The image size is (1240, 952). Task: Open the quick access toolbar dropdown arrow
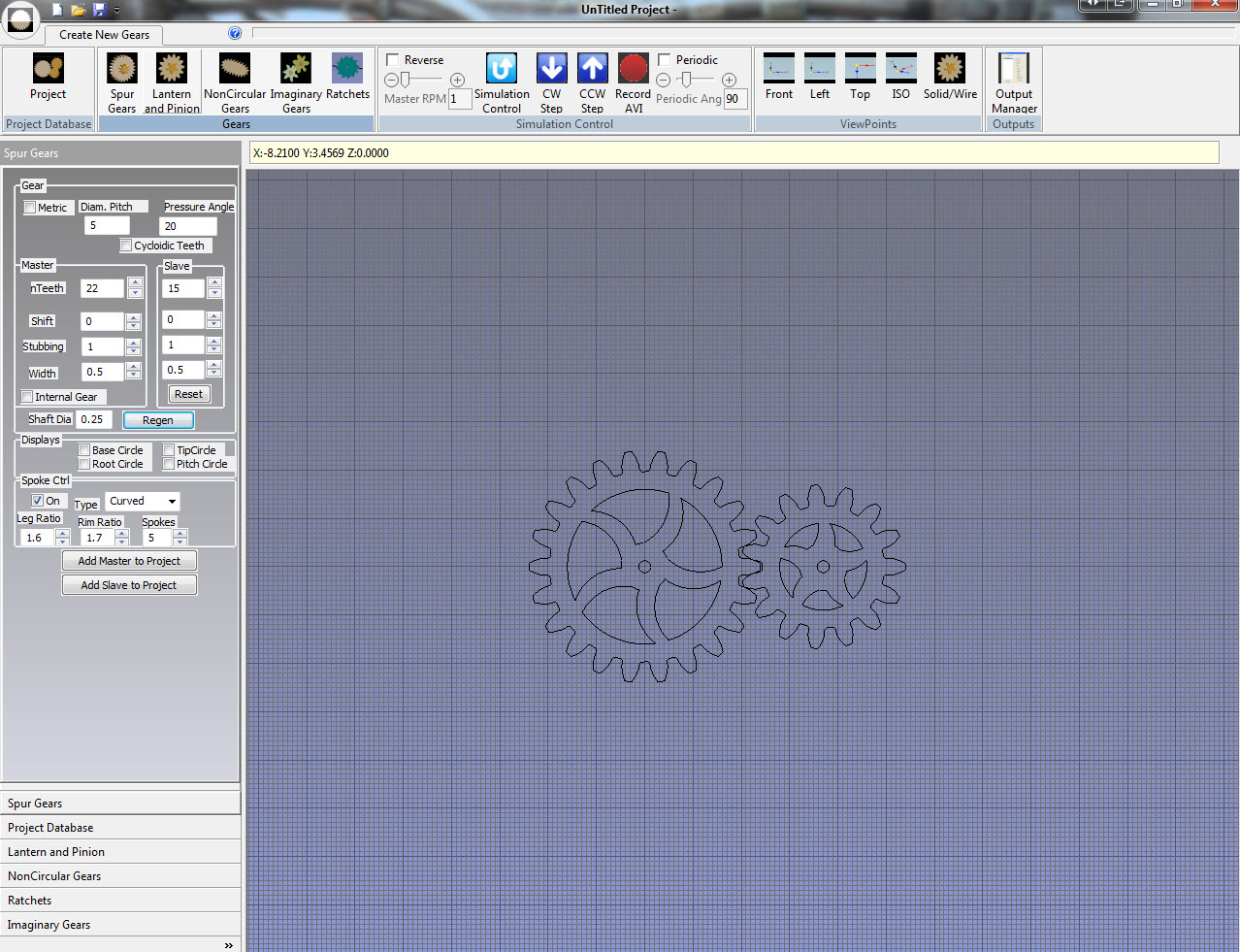[x=116, y=11]
